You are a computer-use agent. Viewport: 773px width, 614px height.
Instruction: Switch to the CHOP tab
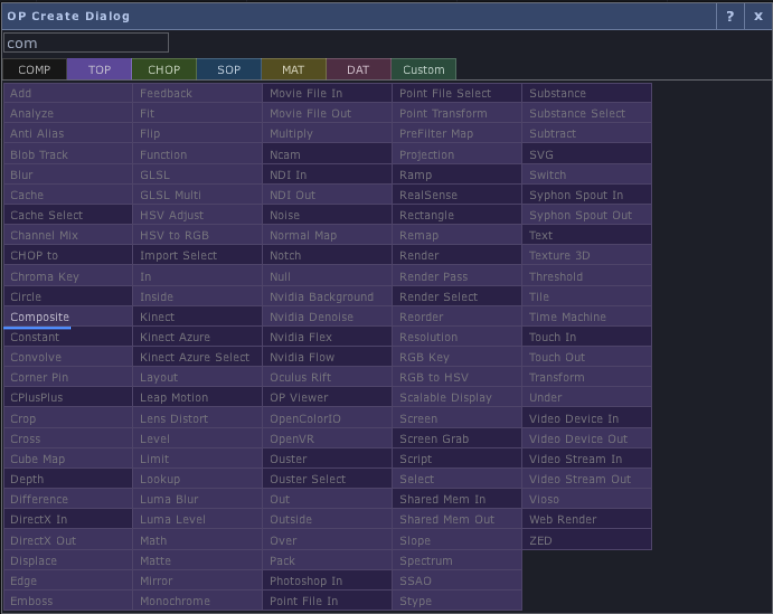(x=164, y=70)
